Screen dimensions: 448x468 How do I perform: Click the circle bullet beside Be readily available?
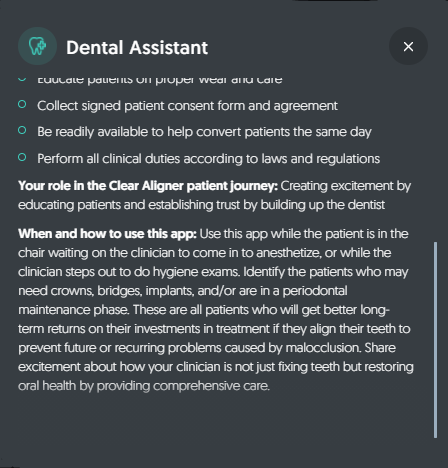pyautogui.click(x=22, y=130)
